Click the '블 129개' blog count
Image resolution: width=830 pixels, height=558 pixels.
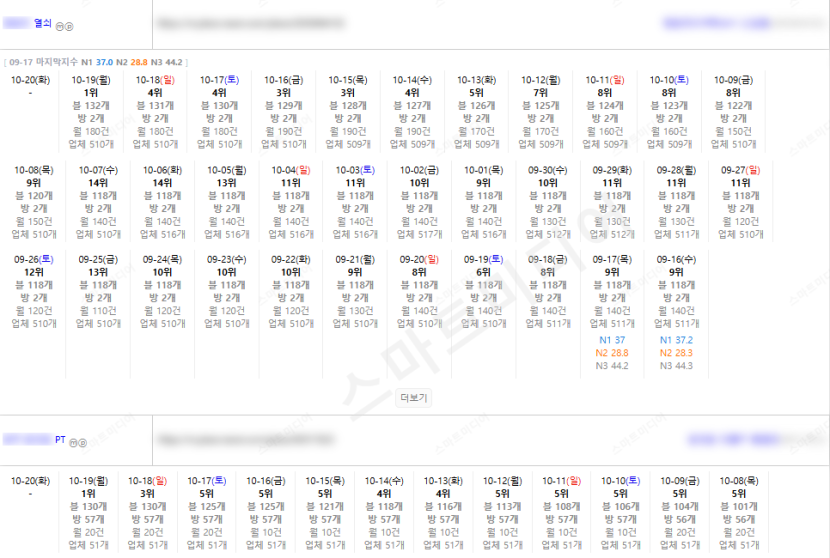point(284,106)
